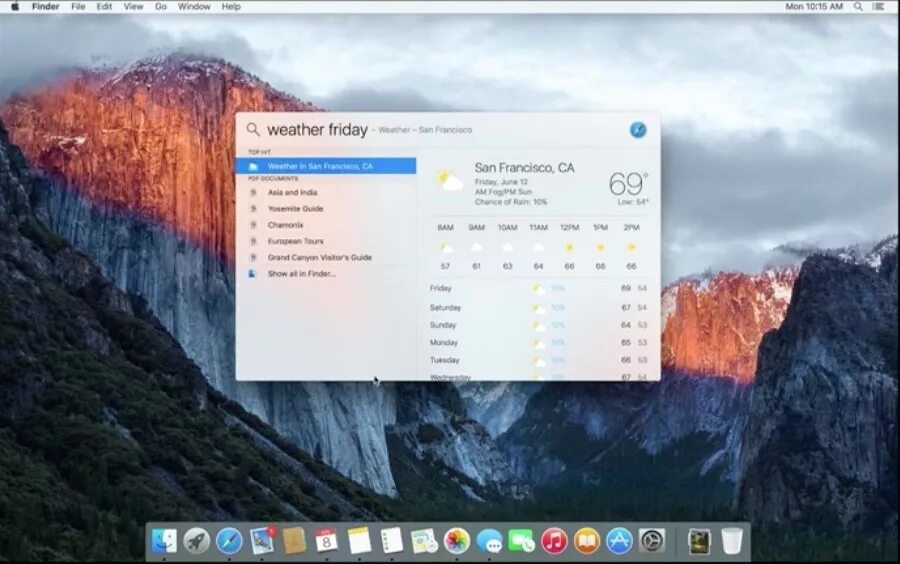
Task: Open FaceTime app in Dock
Action: [522, 540]
